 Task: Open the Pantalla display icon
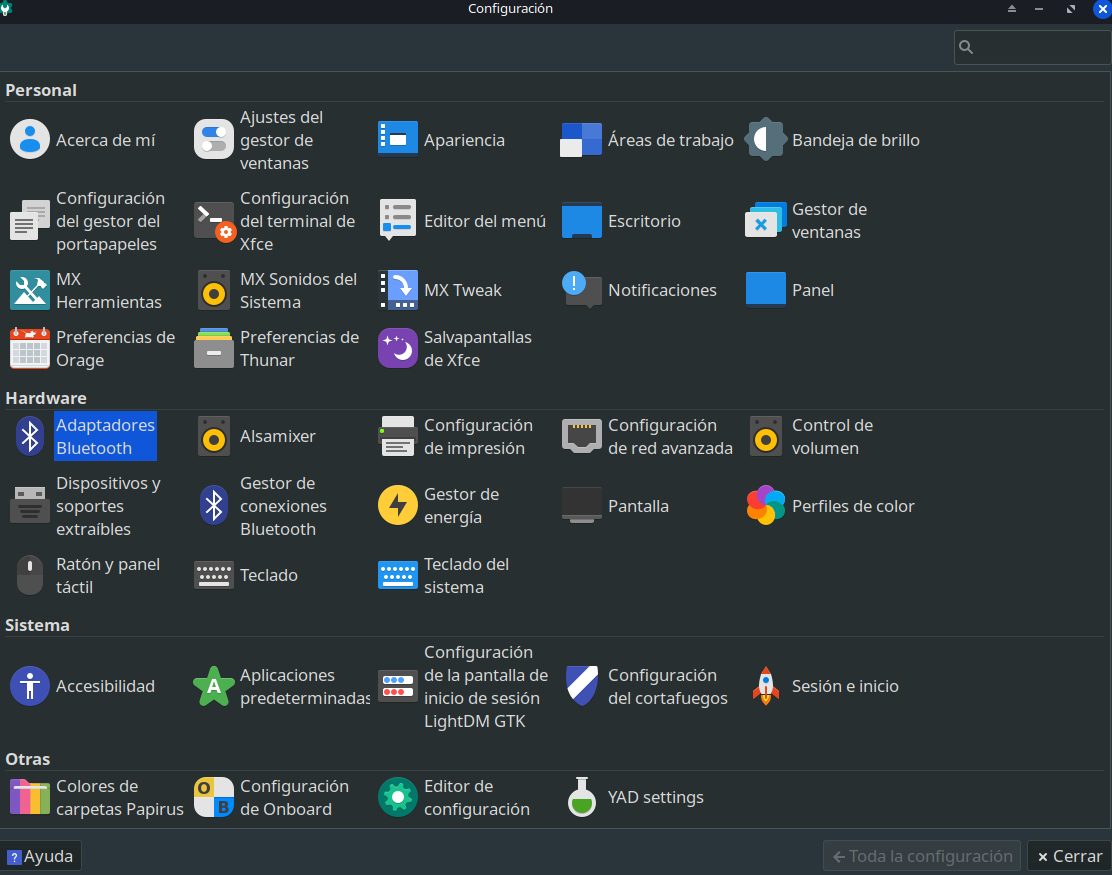[x=582, y=506]
